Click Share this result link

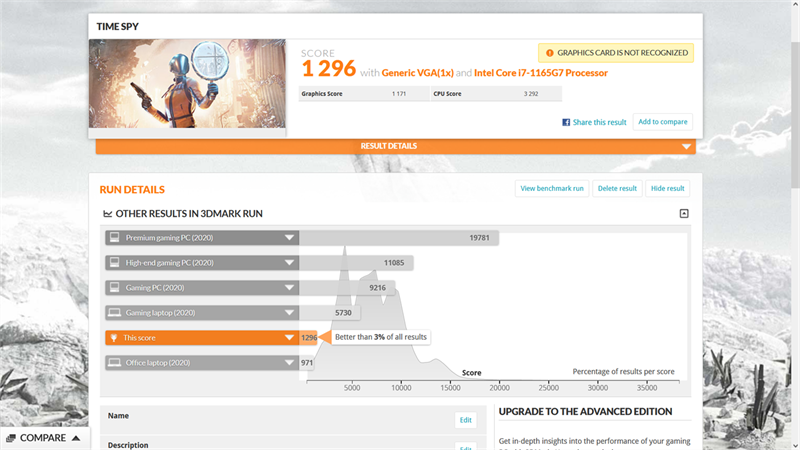[599, 122]
